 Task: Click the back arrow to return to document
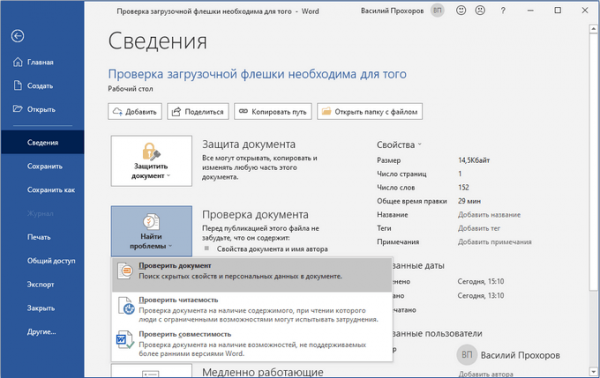tap(18, 36)
